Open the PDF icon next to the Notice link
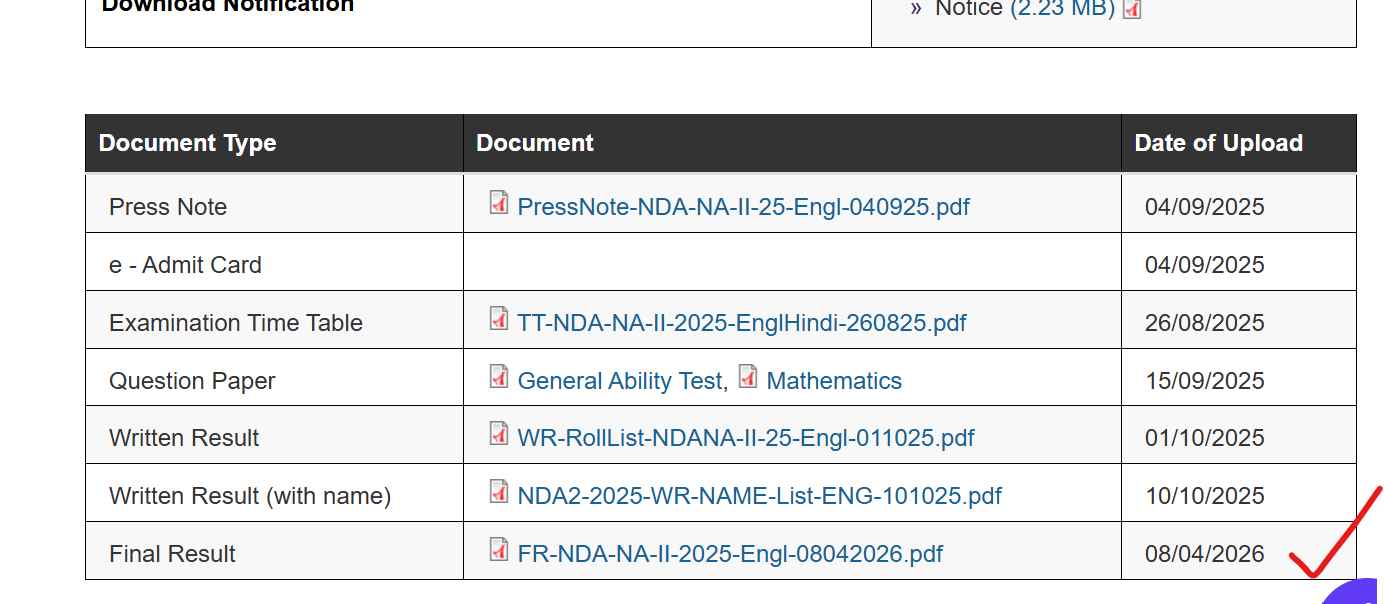1384x604 pixels. [1130, 10]
